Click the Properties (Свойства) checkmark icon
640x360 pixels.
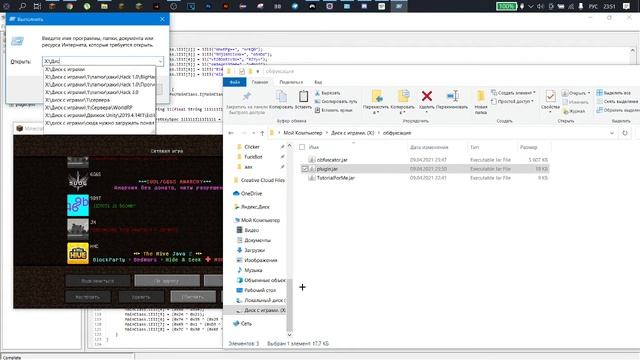[550, 96]
